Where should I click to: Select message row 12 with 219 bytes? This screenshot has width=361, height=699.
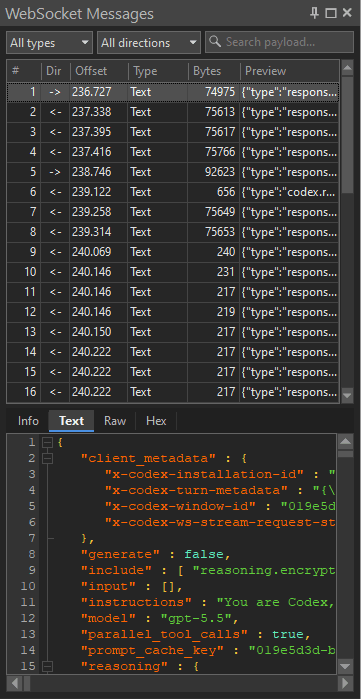coord(173,312)
